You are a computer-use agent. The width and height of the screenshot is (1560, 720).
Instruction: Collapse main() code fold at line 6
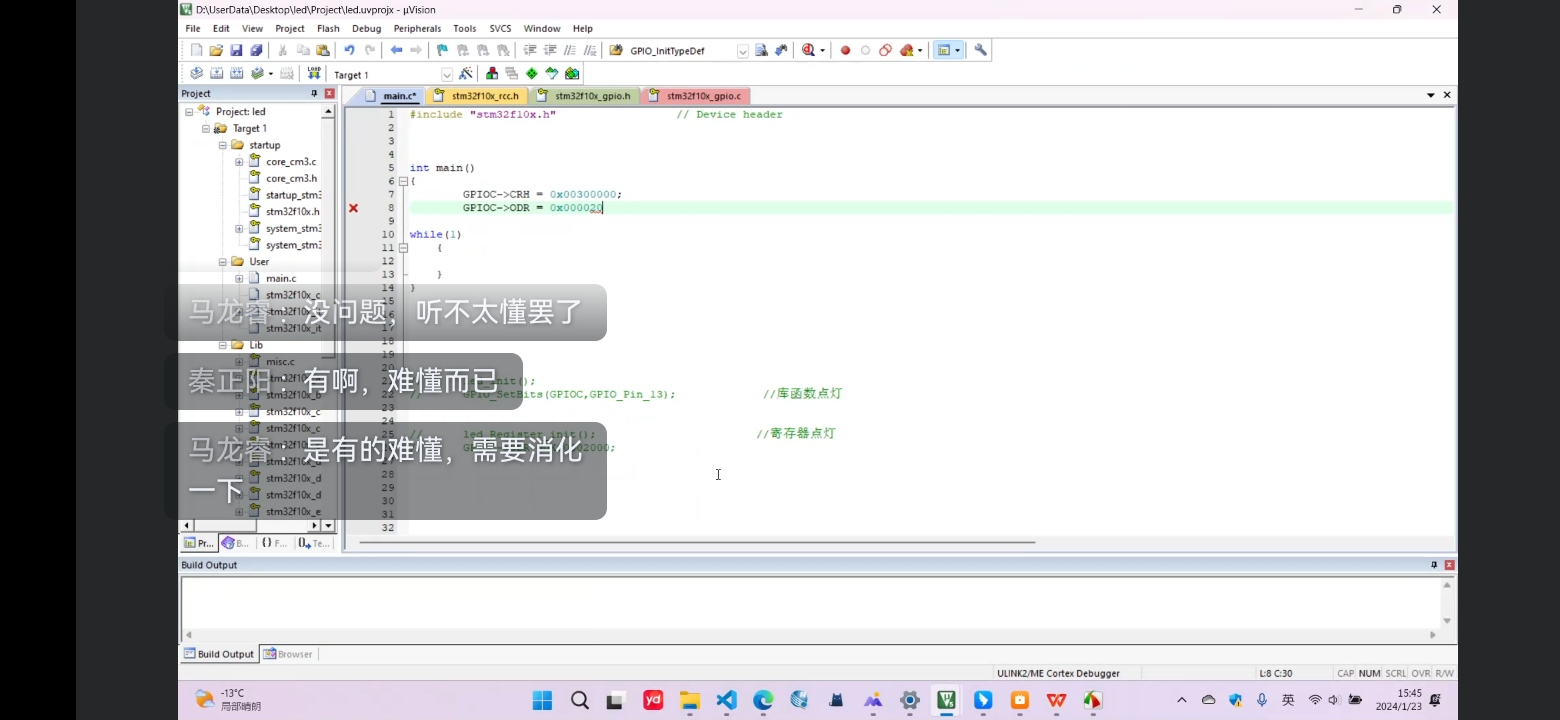point(403,181)
